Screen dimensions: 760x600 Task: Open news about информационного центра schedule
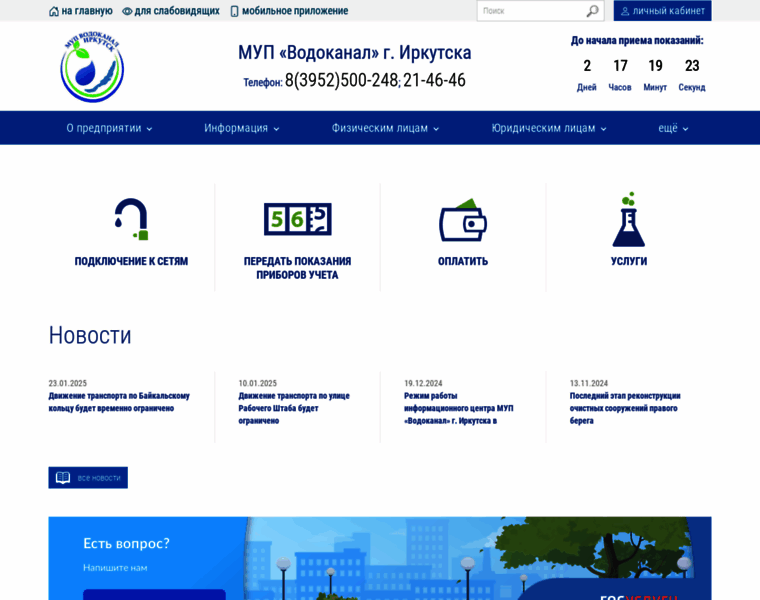[x=459, y=409]
